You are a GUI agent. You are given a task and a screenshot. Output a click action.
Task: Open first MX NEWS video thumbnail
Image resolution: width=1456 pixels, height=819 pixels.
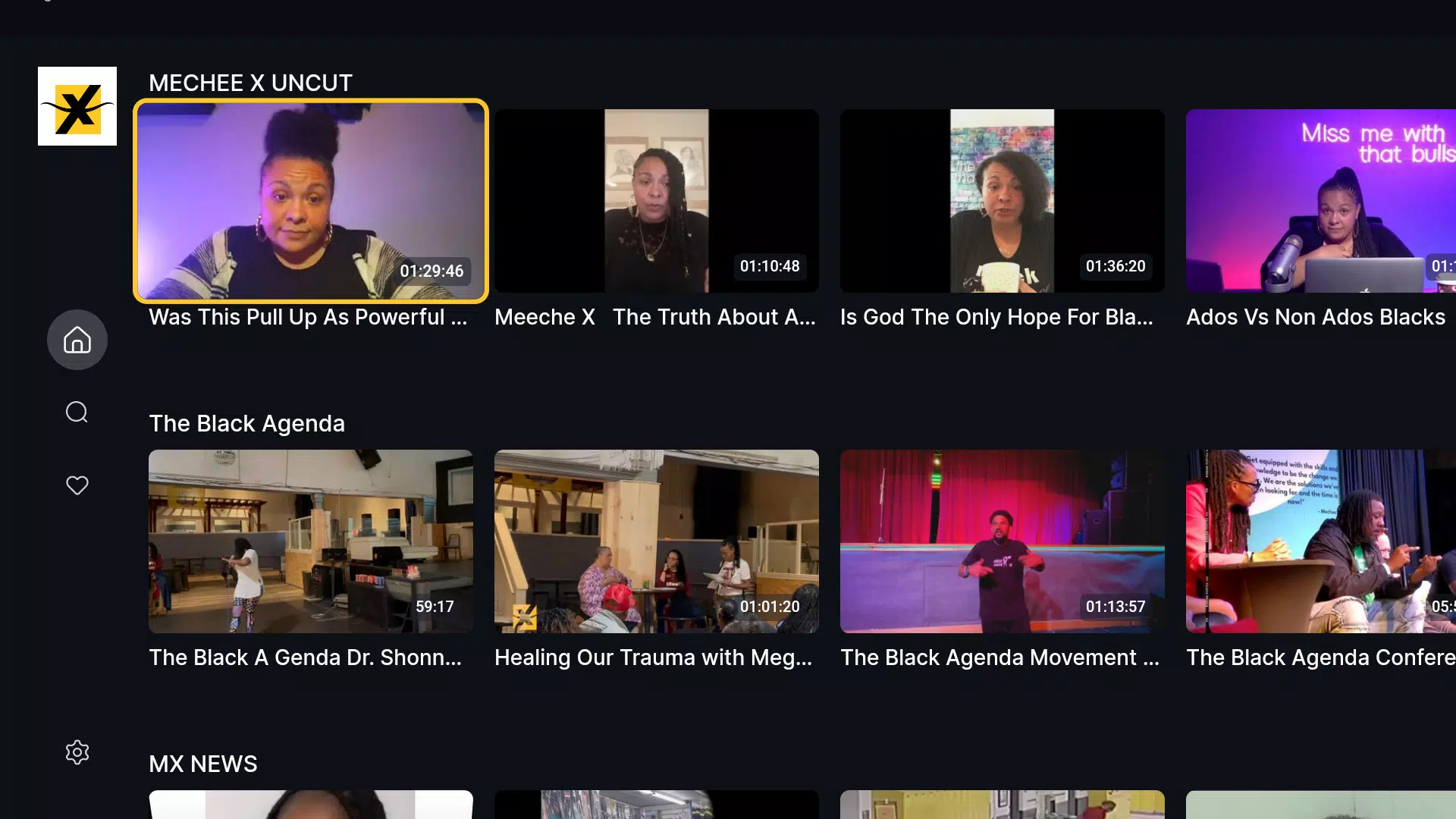(311, 805)
